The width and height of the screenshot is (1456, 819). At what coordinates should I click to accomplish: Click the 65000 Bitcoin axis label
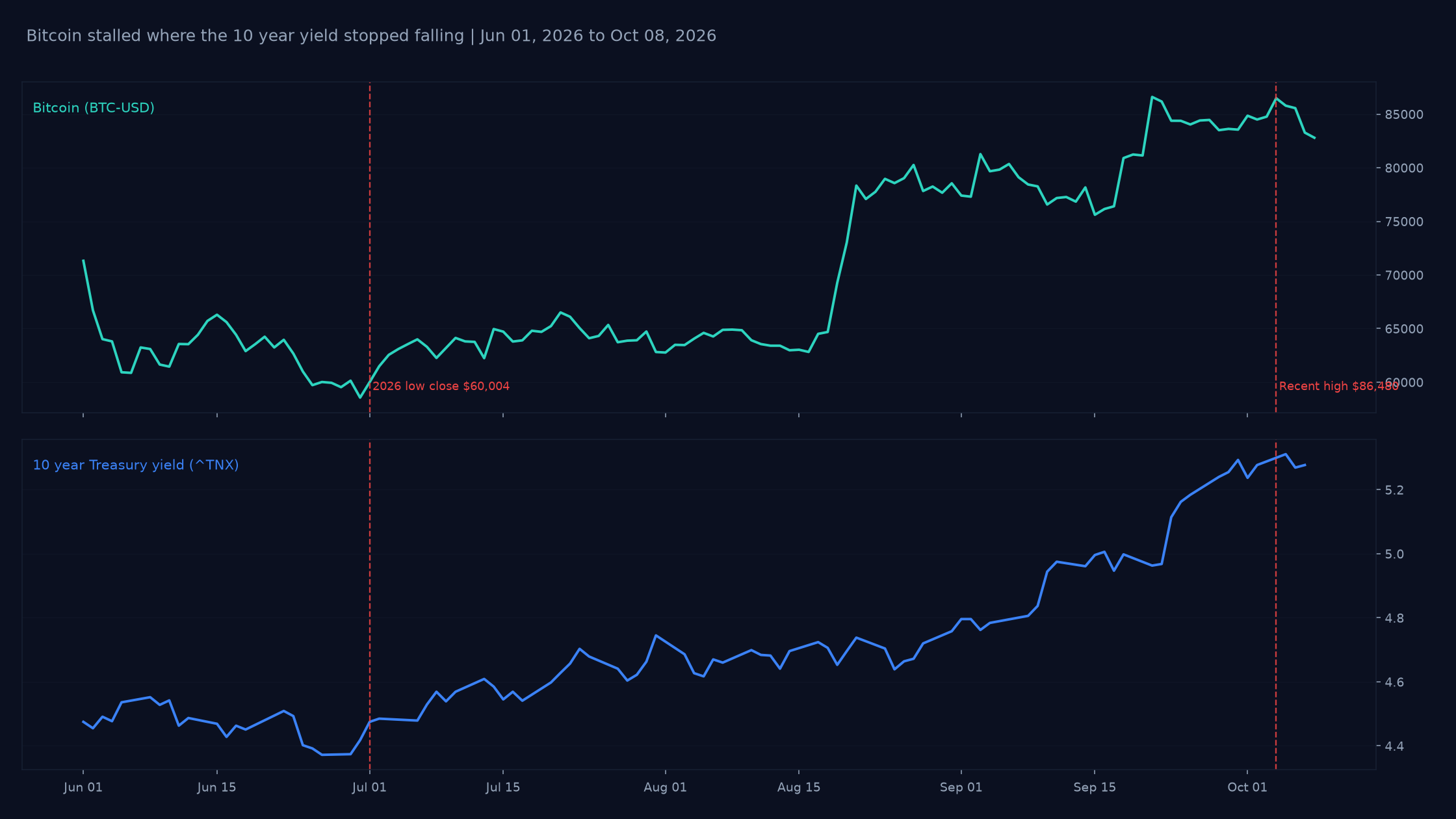(x=1404, y=330)
